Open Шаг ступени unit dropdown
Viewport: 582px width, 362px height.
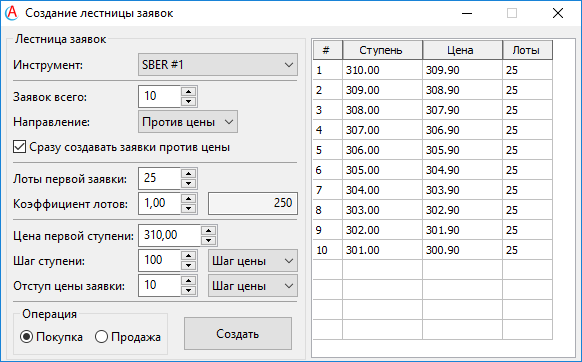[253, 261]
